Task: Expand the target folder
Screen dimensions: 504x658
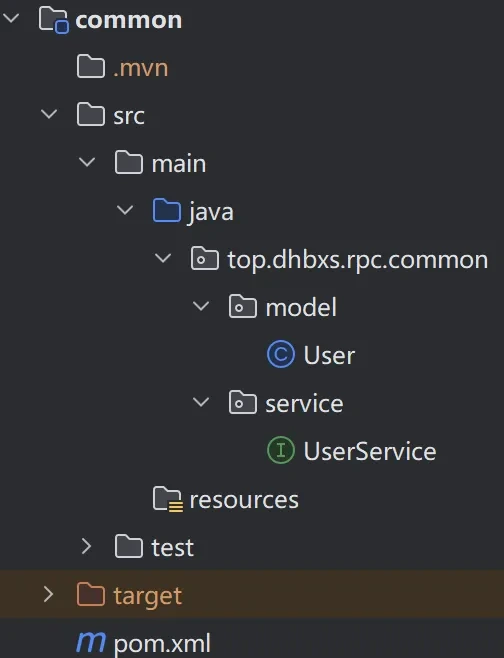Action: [49, 594]
